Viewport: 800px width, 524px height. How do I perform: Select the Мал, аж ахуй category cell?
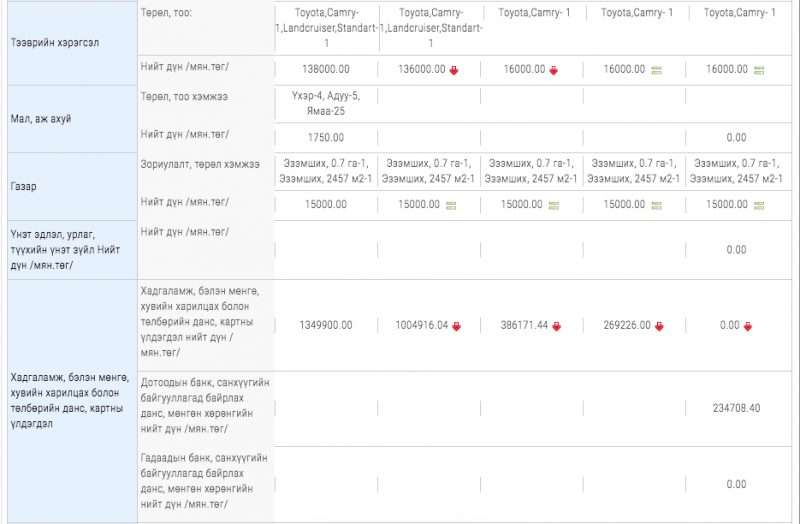pyautogui.click(x=40, y=119)
